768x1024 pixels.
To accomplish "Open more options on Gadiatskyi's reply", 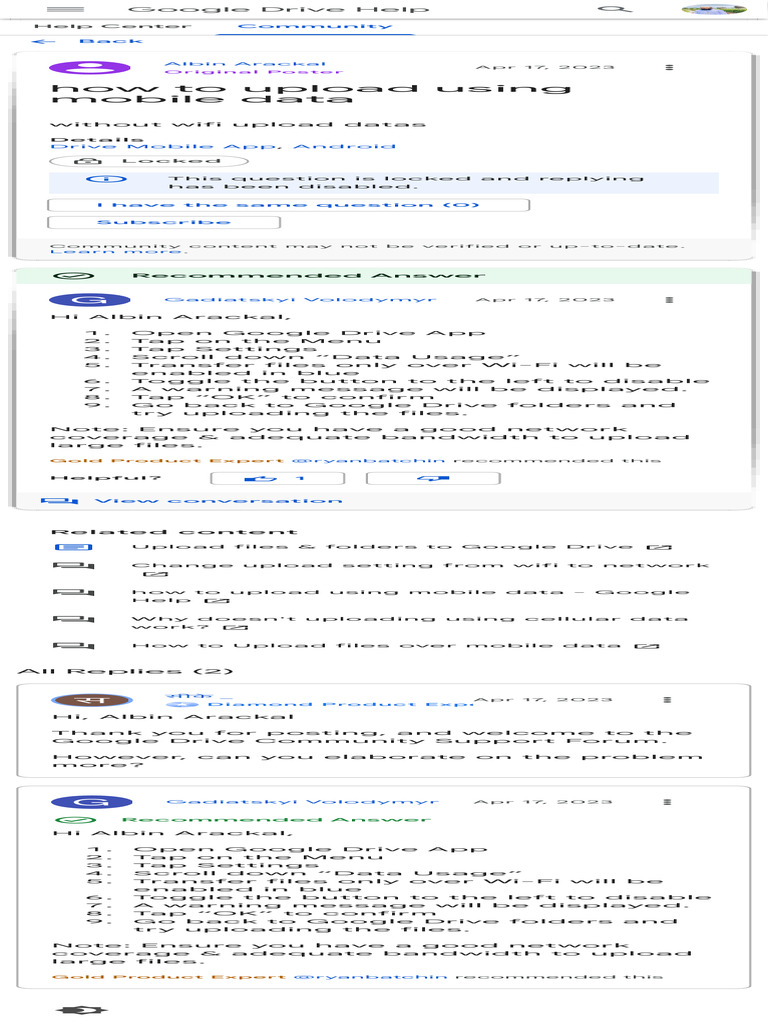I will 667,802.
